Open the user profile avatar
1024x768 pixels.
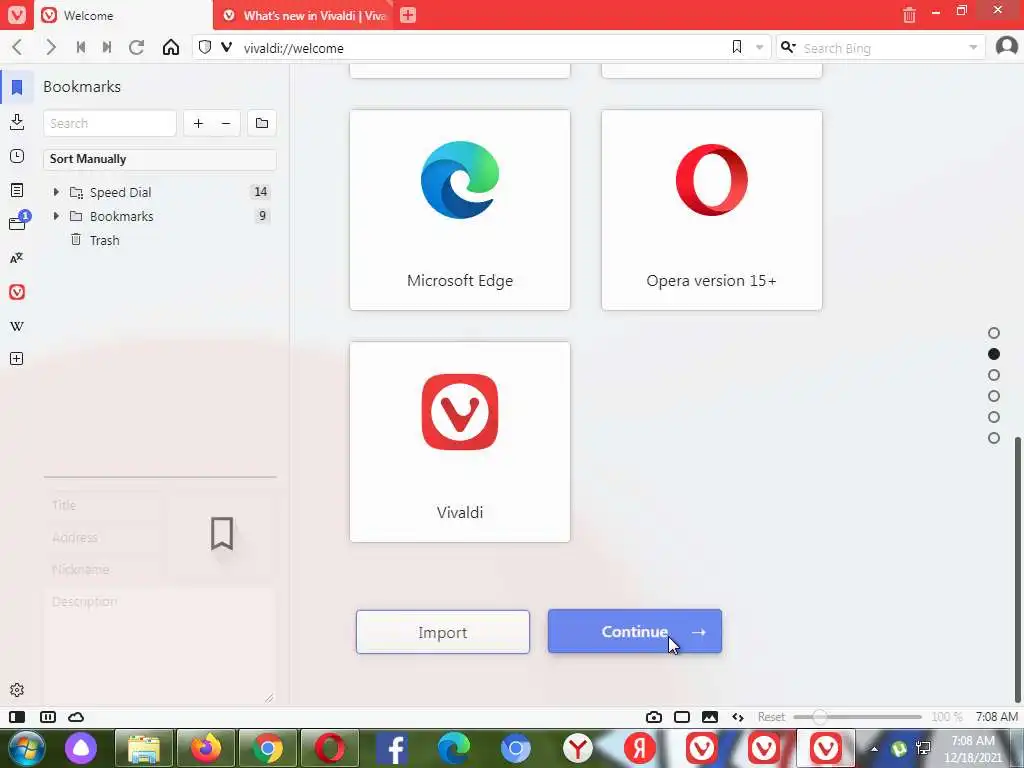click(1006, 47)
